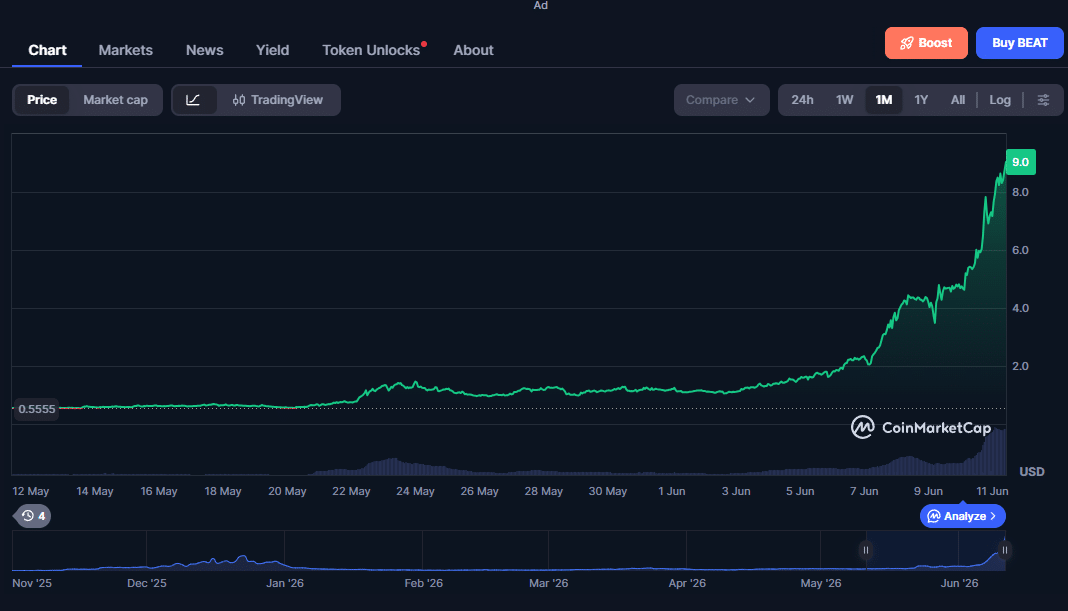This screenshot has width=1068, height=611.
Task: Click the Boost button
Action: click(x=926, y=43)
